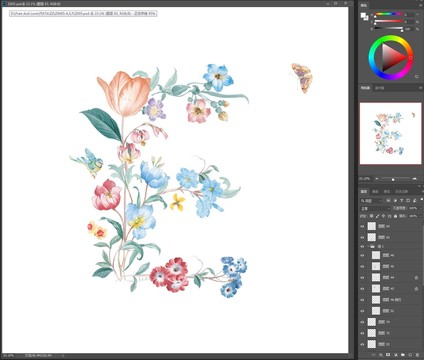Viewport: 424px width, 360px height.
Task: Lock image pixels with the brush icon
Action: point(377,216)
